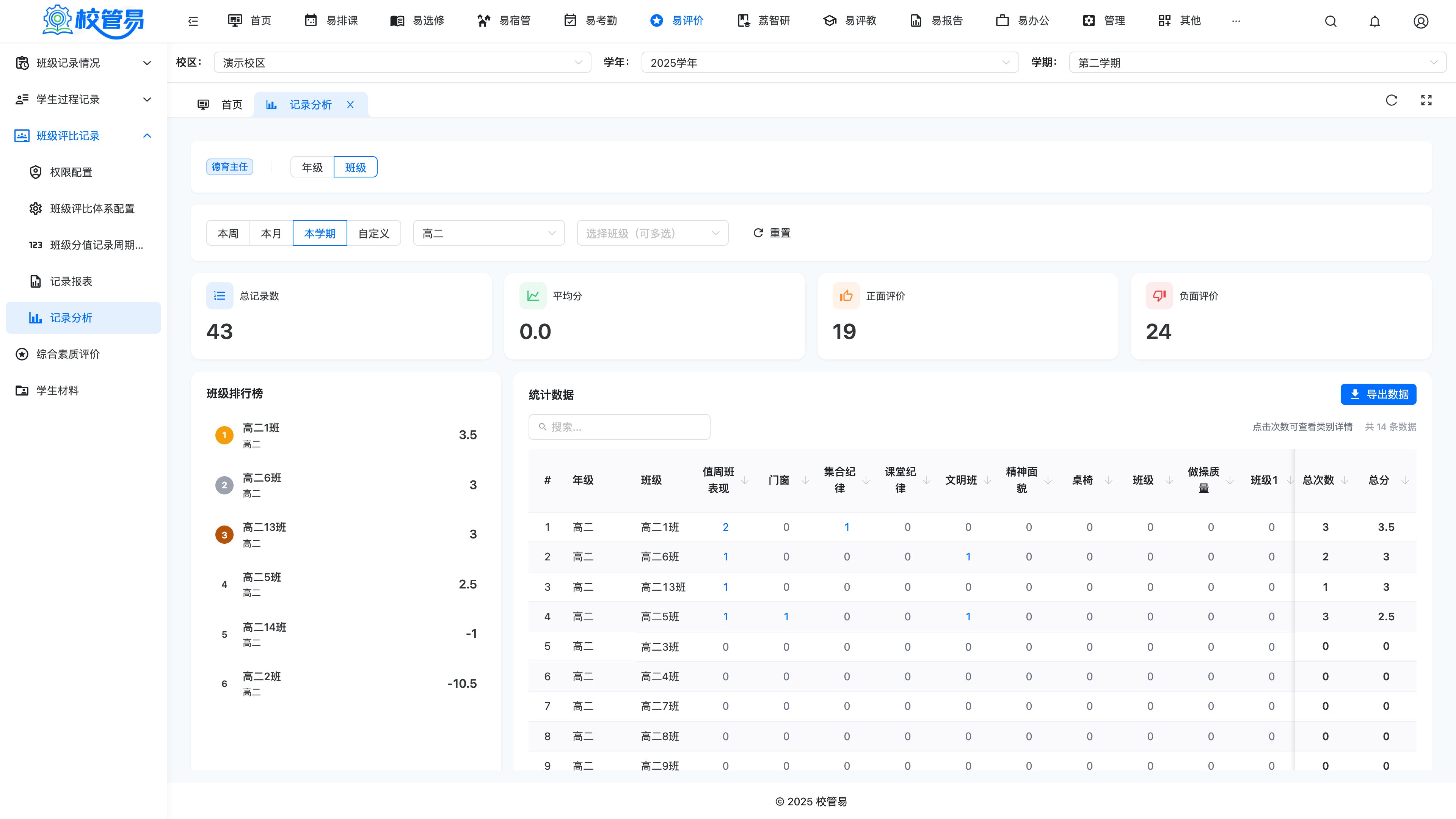Viewport: 1456px width, 819px height.
Task: Refresh the page with reload icon
Action: (1392, 100)
